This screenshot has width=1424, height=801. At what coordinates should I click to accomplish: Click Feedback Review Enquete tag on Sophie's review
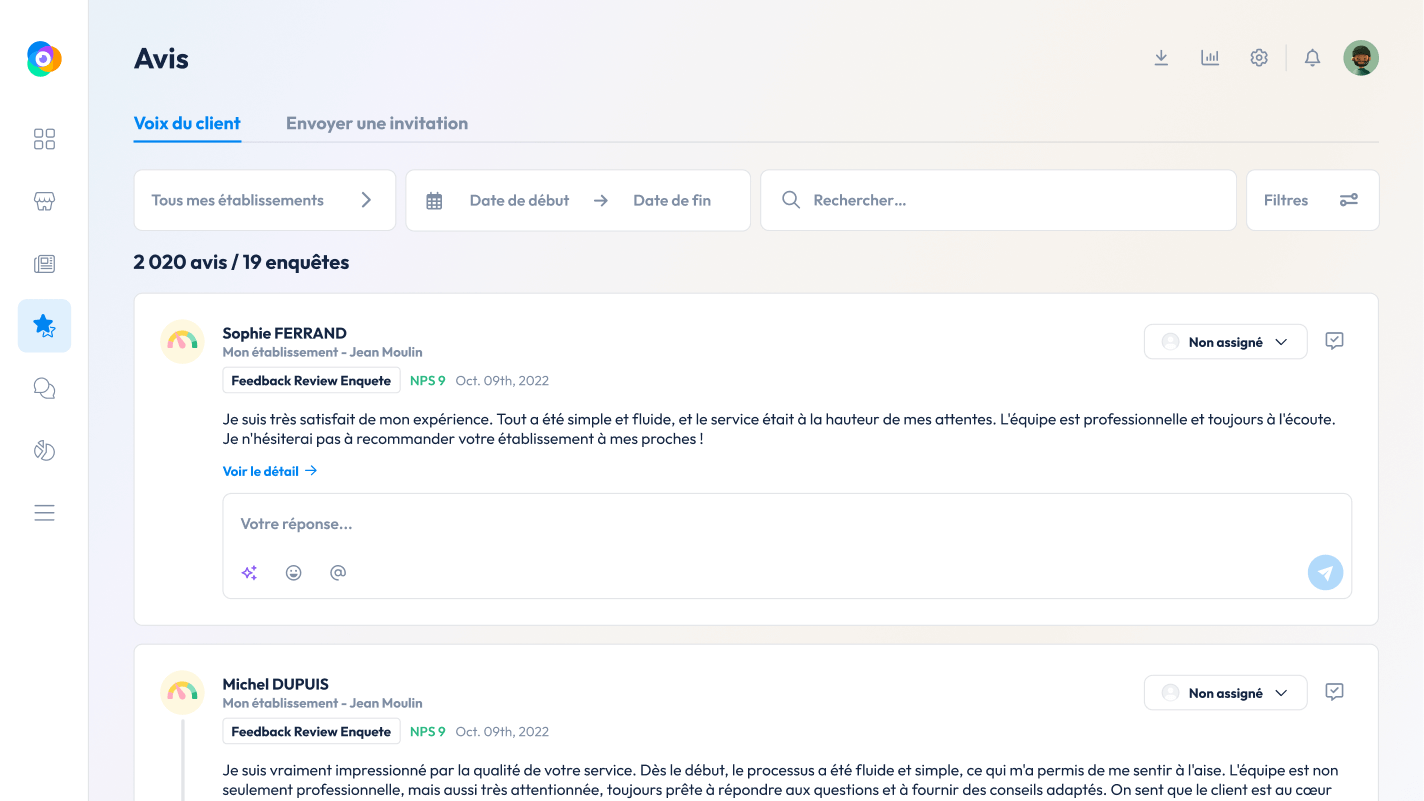tap(311, 380)
